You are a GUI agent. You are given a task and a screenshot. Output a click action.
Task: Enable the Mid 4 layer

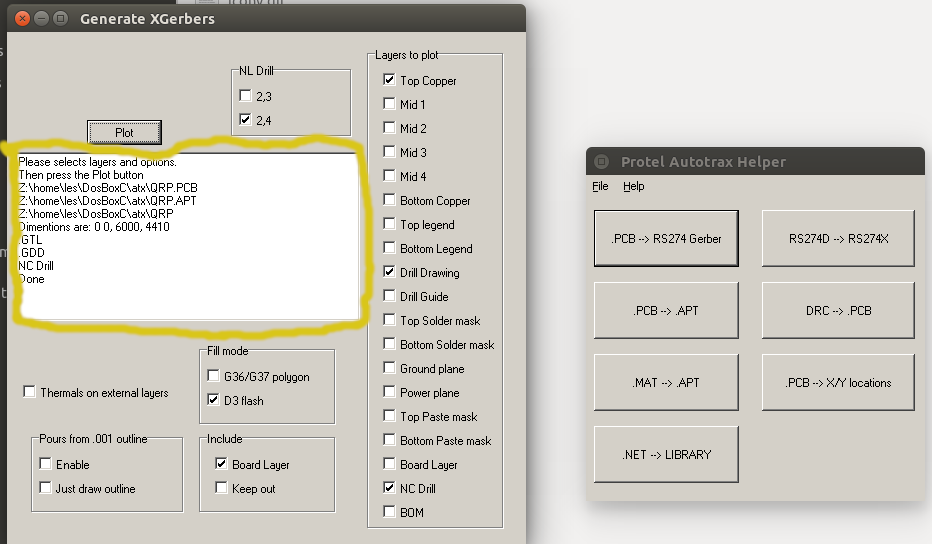[x=389, y=175]
